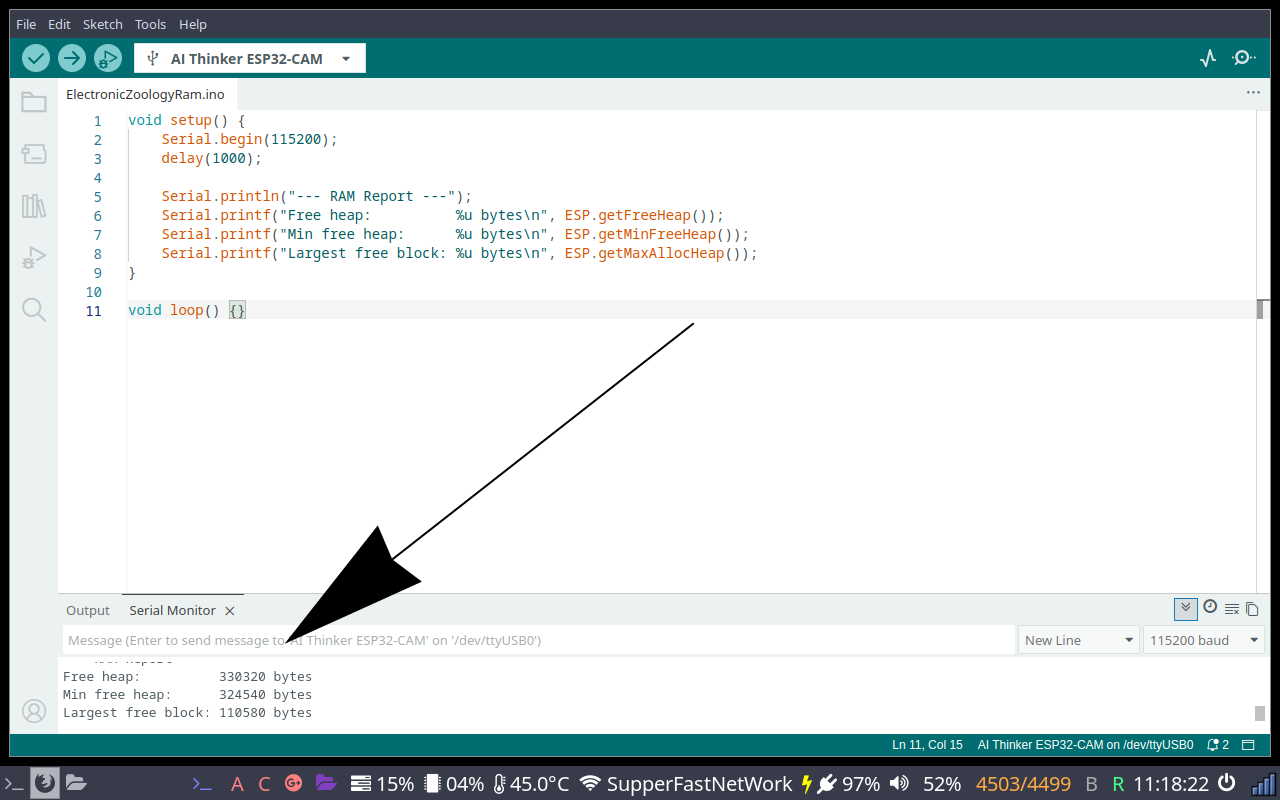Switch to the Output tab
The width and height of the screenshot is (1280, 800).
(x=88, y=610)
